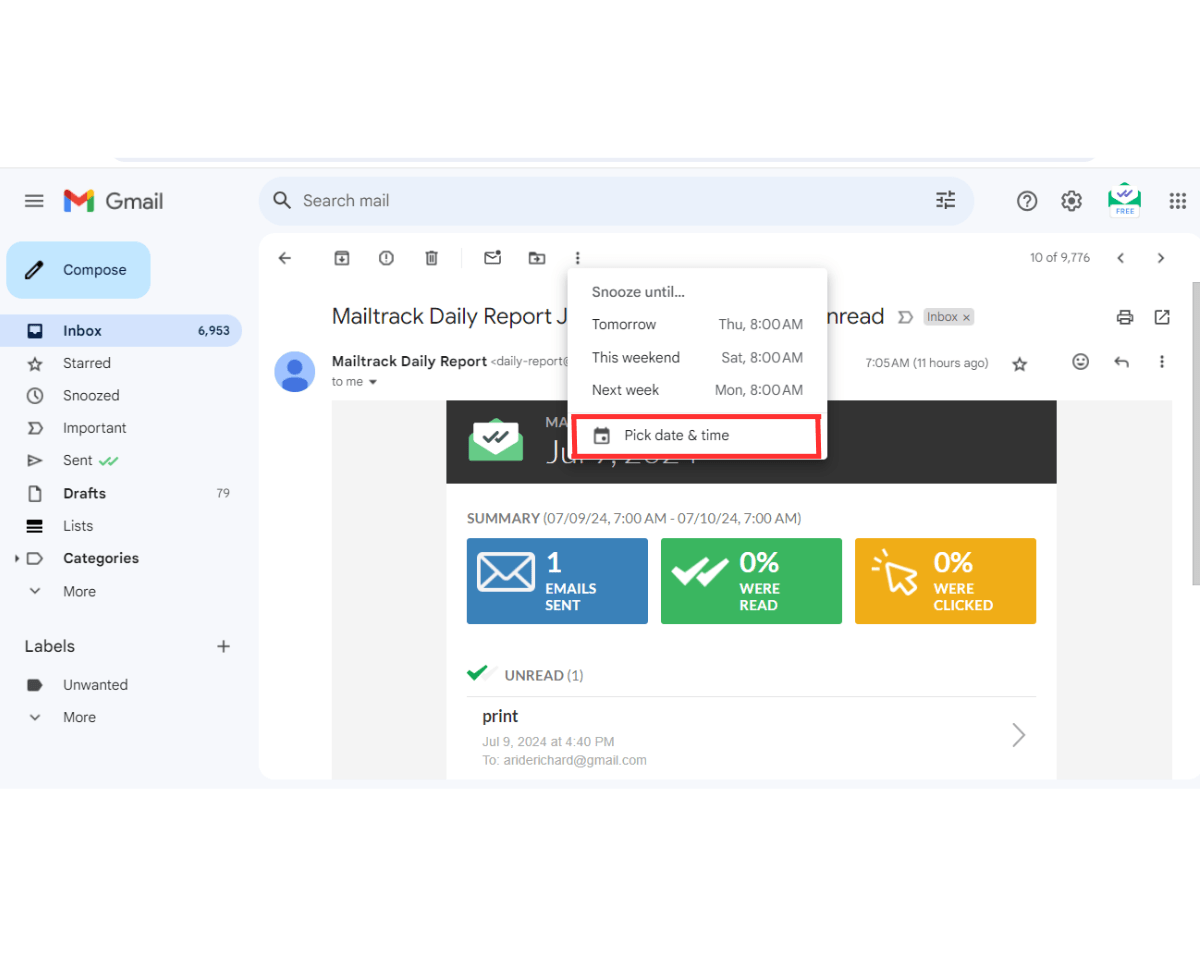
Task: Click the Were Clicked yellow tile
Action: click(945, 581)
